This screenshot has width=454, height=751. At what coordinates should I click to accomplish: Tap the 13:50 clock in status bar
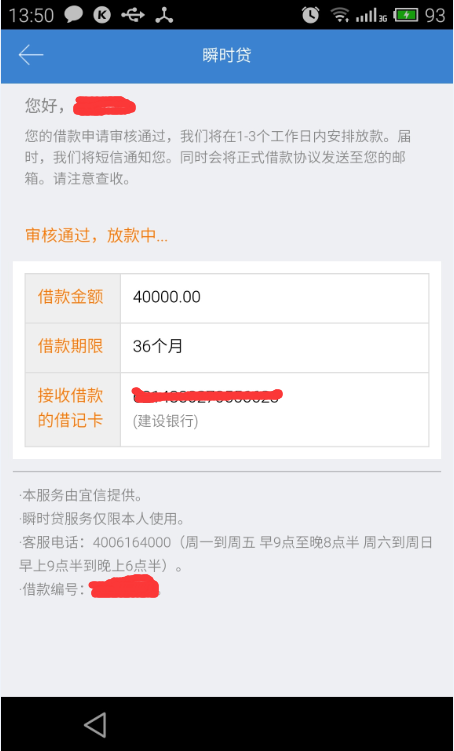tap(31, 15)
